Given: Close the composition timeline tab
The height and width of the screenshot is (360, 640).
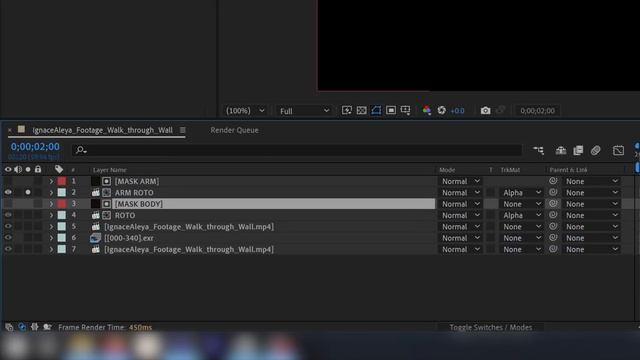Looking at the screenshot, I should (x=9, y=130).
